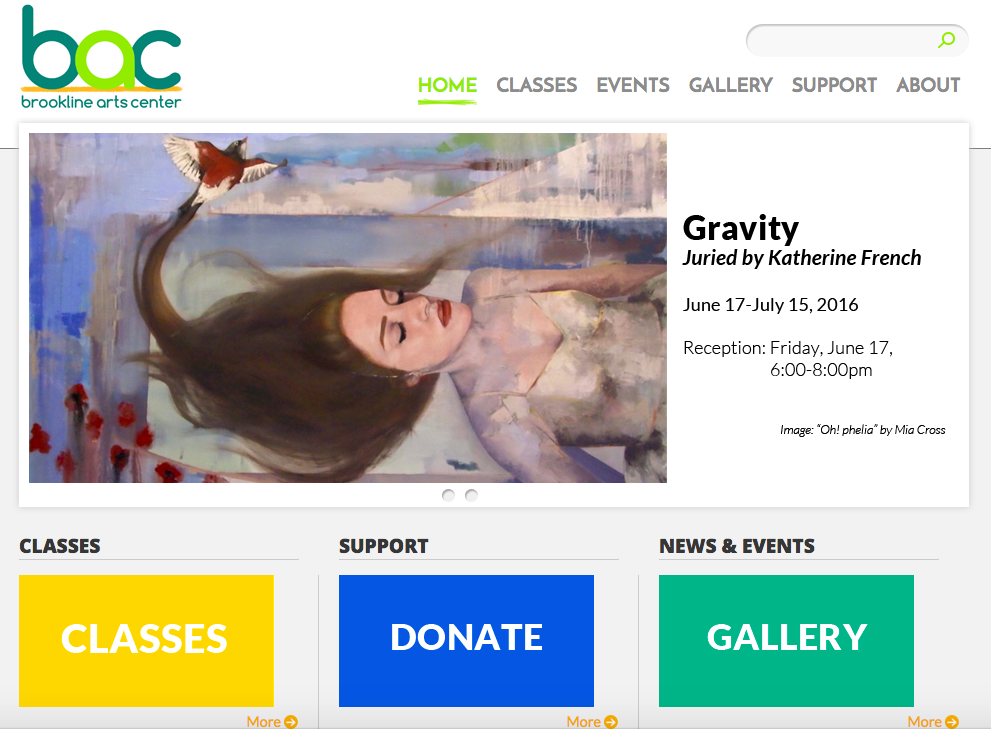Viewport: 991px width, 729px height.
Task: Go to the Events menu
Action: pyautogui.click(x=633, y=85)
